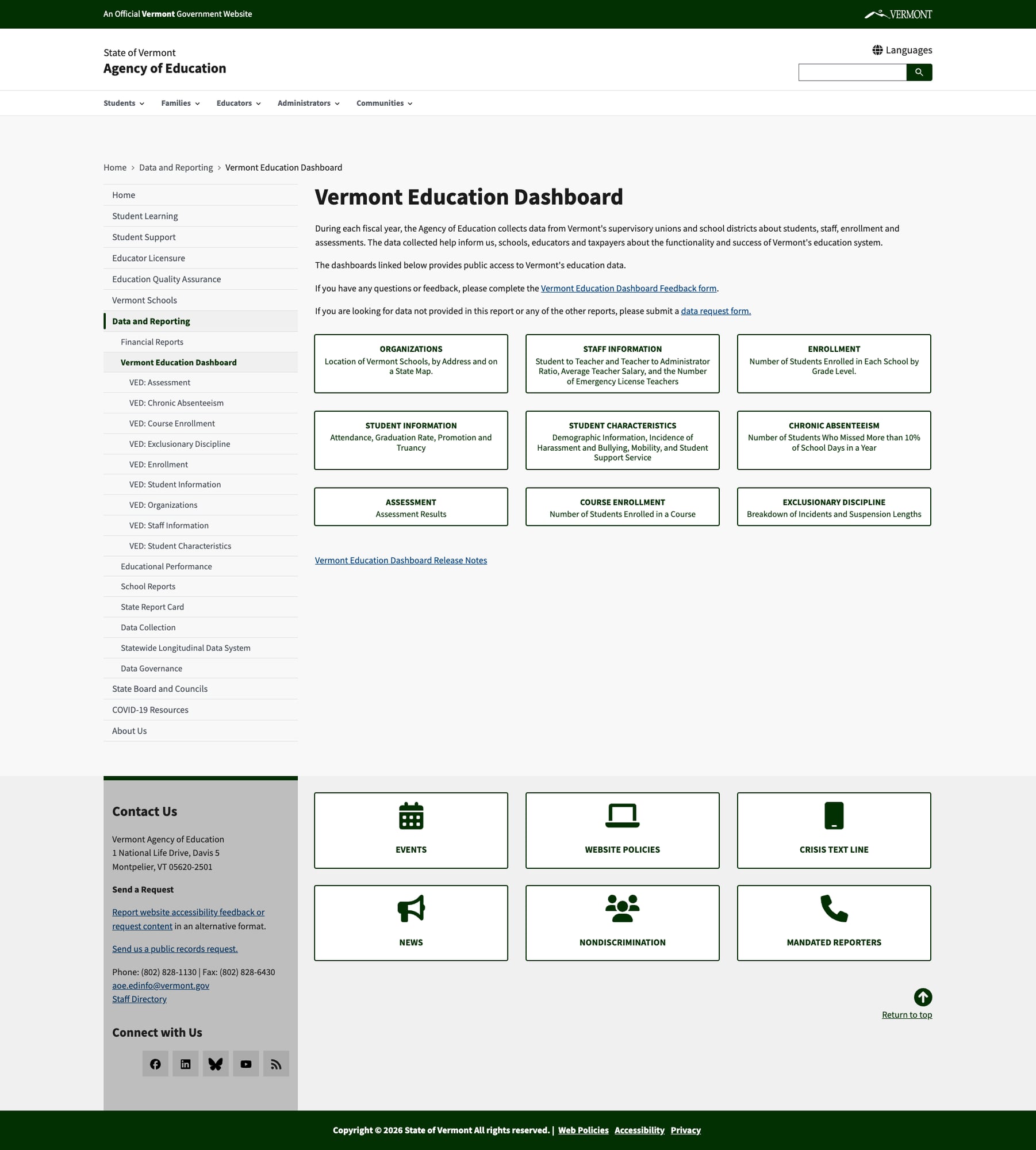Image resolution: width=1036 pixels, height=1150 pixels.
Task: Open the Staff Information dashboard card
Action: click(623, 363)
